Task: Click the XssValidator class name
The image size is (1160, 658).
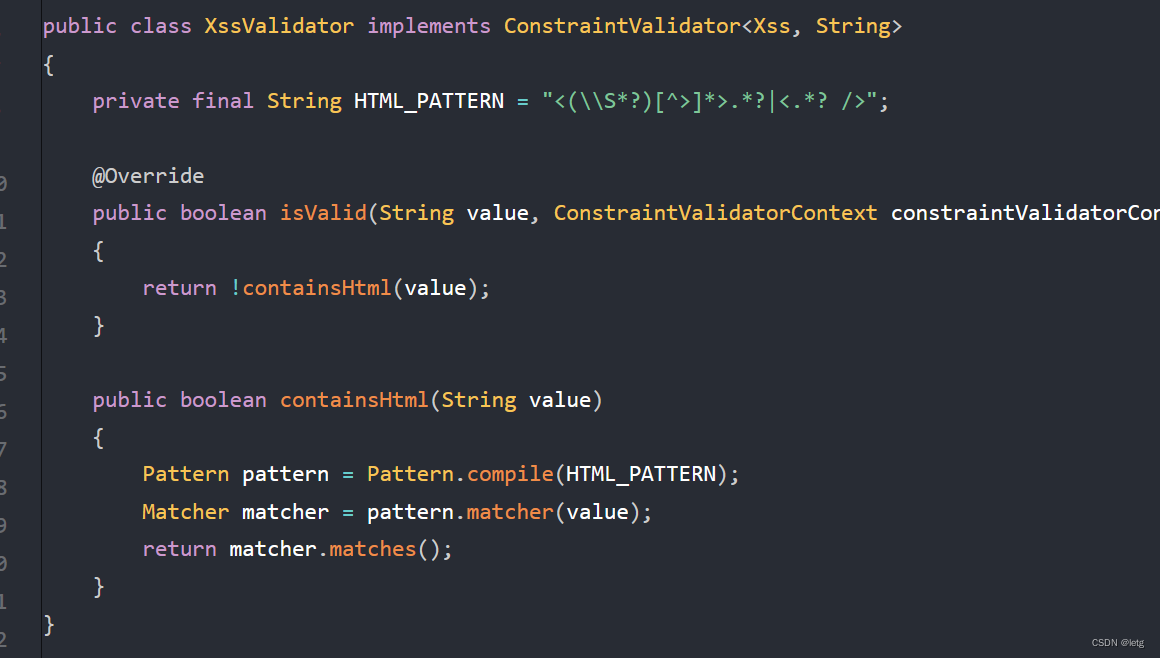Action: tap(279, 26)
